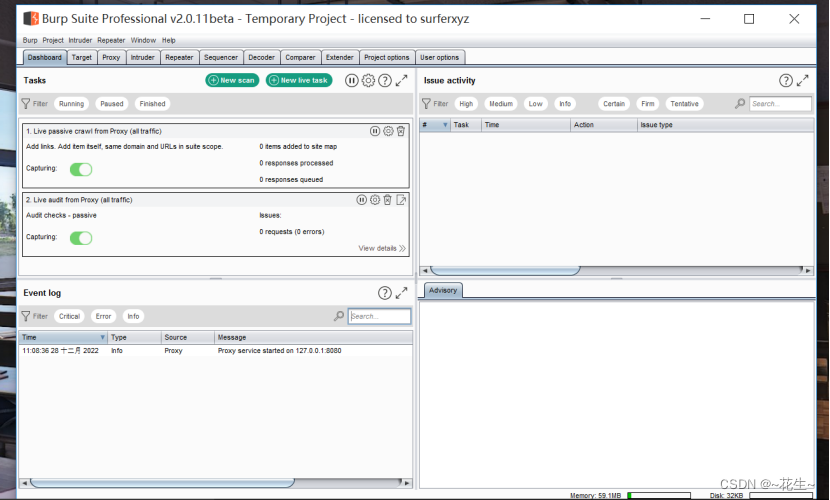The height and width of the screenshot is (500, 830).
Task: Open settings for Live audit task
Action: 375,200
